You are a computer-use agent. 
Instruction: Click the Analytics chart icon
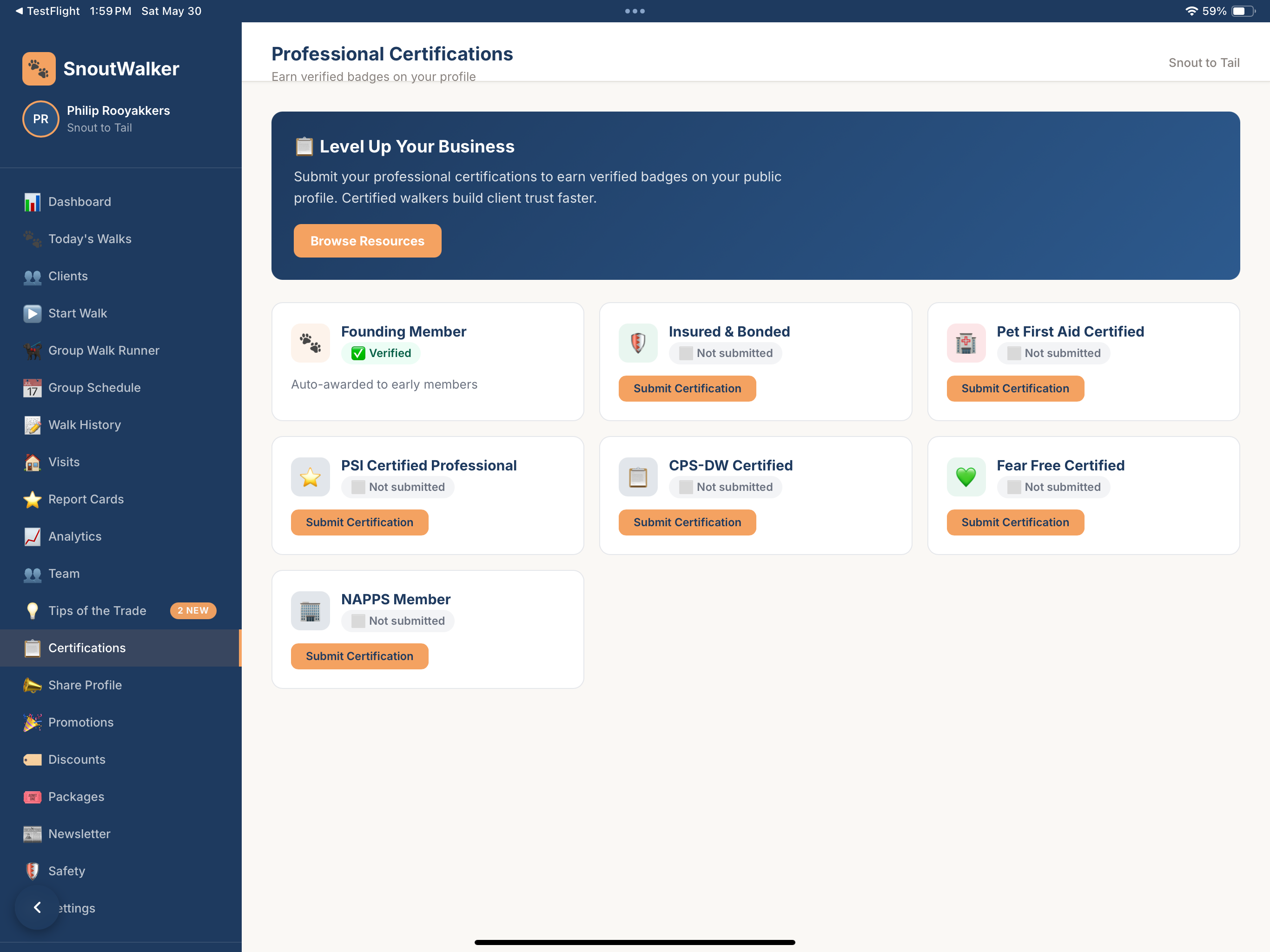[32, 537]
